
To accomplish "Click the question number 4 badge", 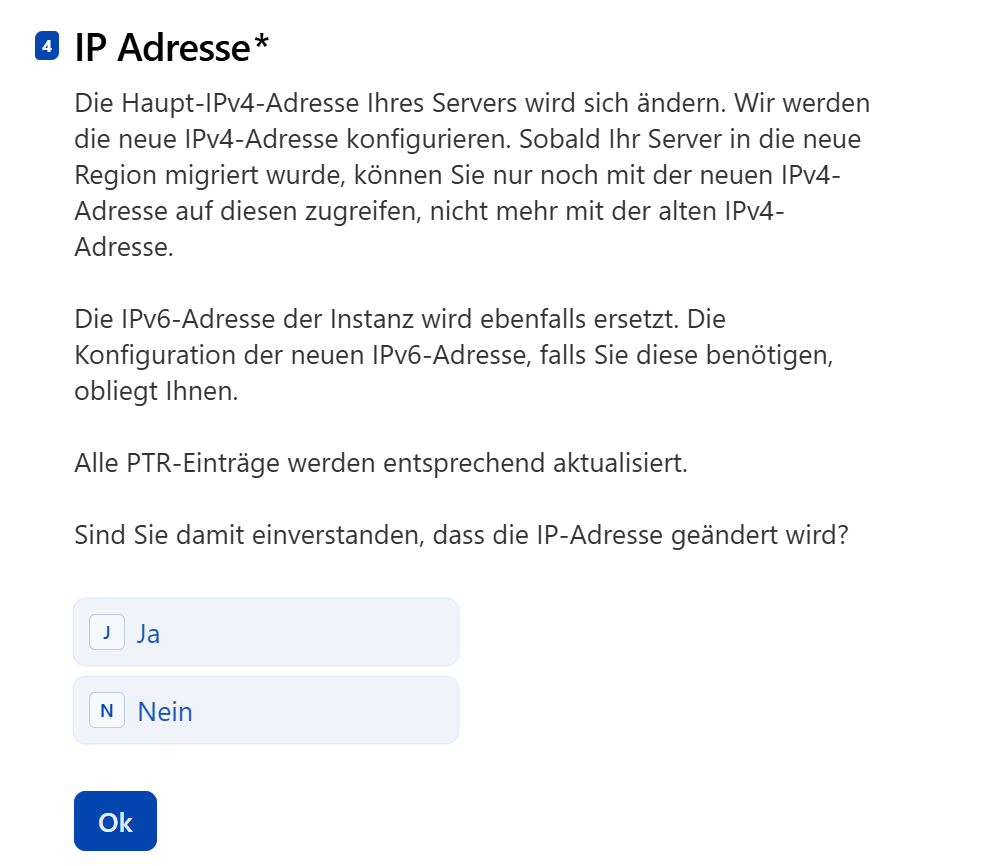I will 47,47.
